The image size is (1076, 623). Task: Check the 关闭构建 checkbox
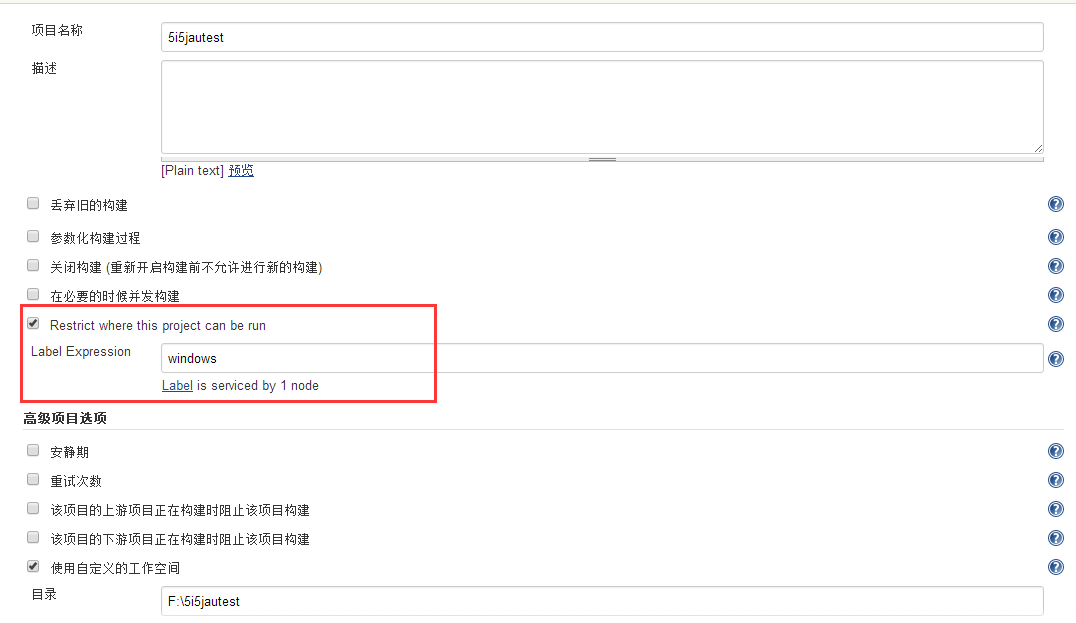[33, 265]
